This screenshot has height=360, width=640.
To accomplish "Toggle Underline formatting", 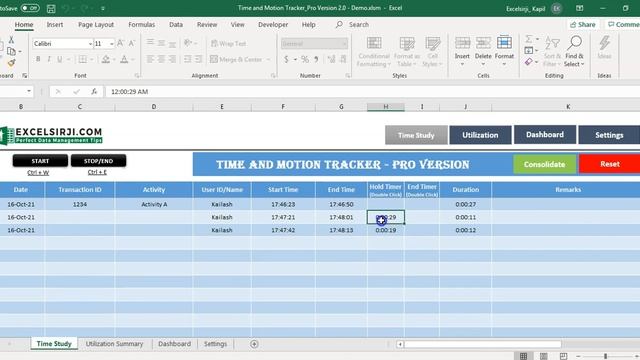I will tap(60, 59).
